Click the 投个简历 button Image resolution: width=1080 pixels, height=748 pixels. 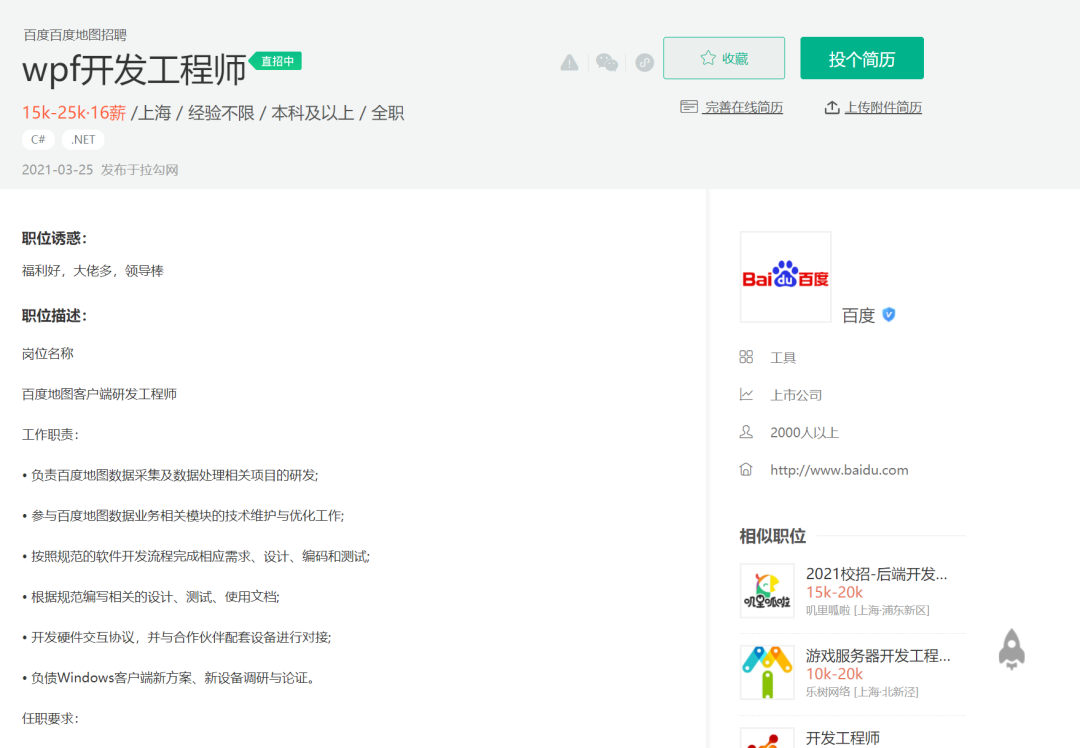862,58
